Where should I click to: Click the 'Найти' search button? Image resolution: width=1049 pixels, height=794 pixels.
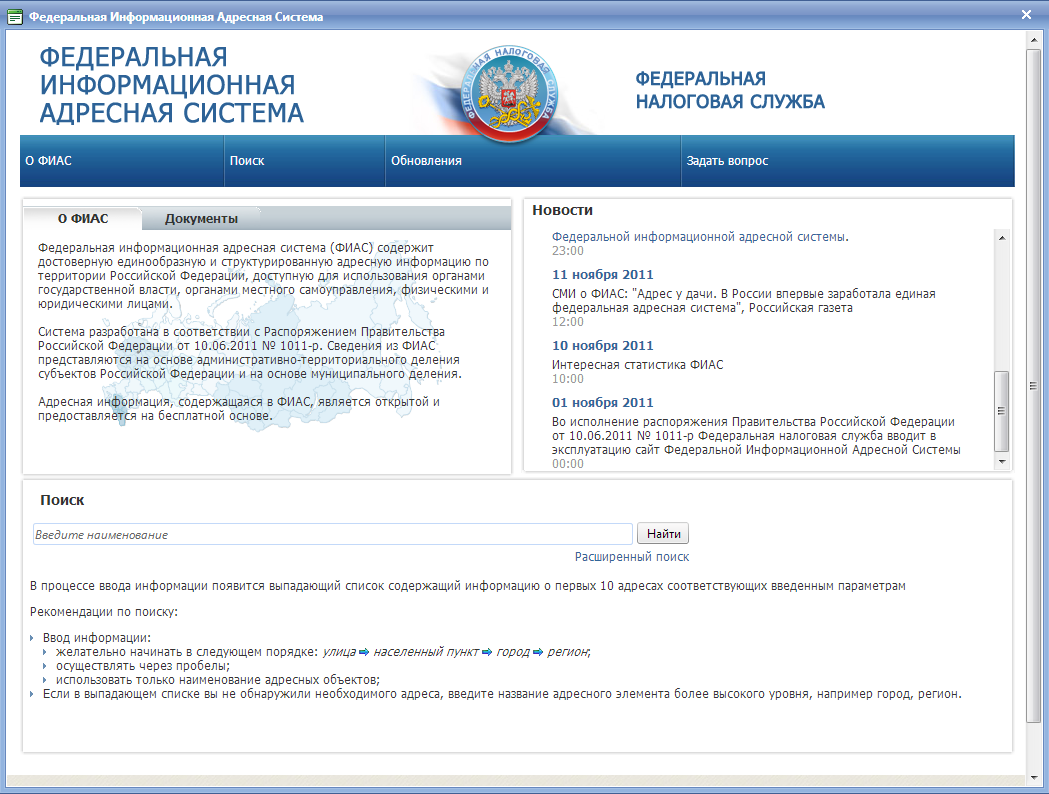[x=663, y=534]
